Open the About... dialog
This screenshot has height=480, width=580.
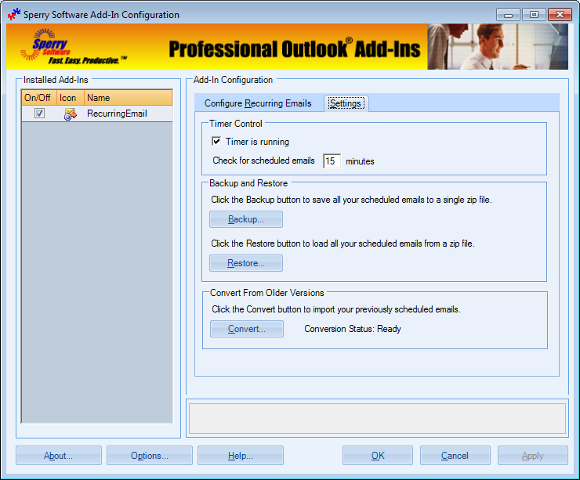coord(58,455)
